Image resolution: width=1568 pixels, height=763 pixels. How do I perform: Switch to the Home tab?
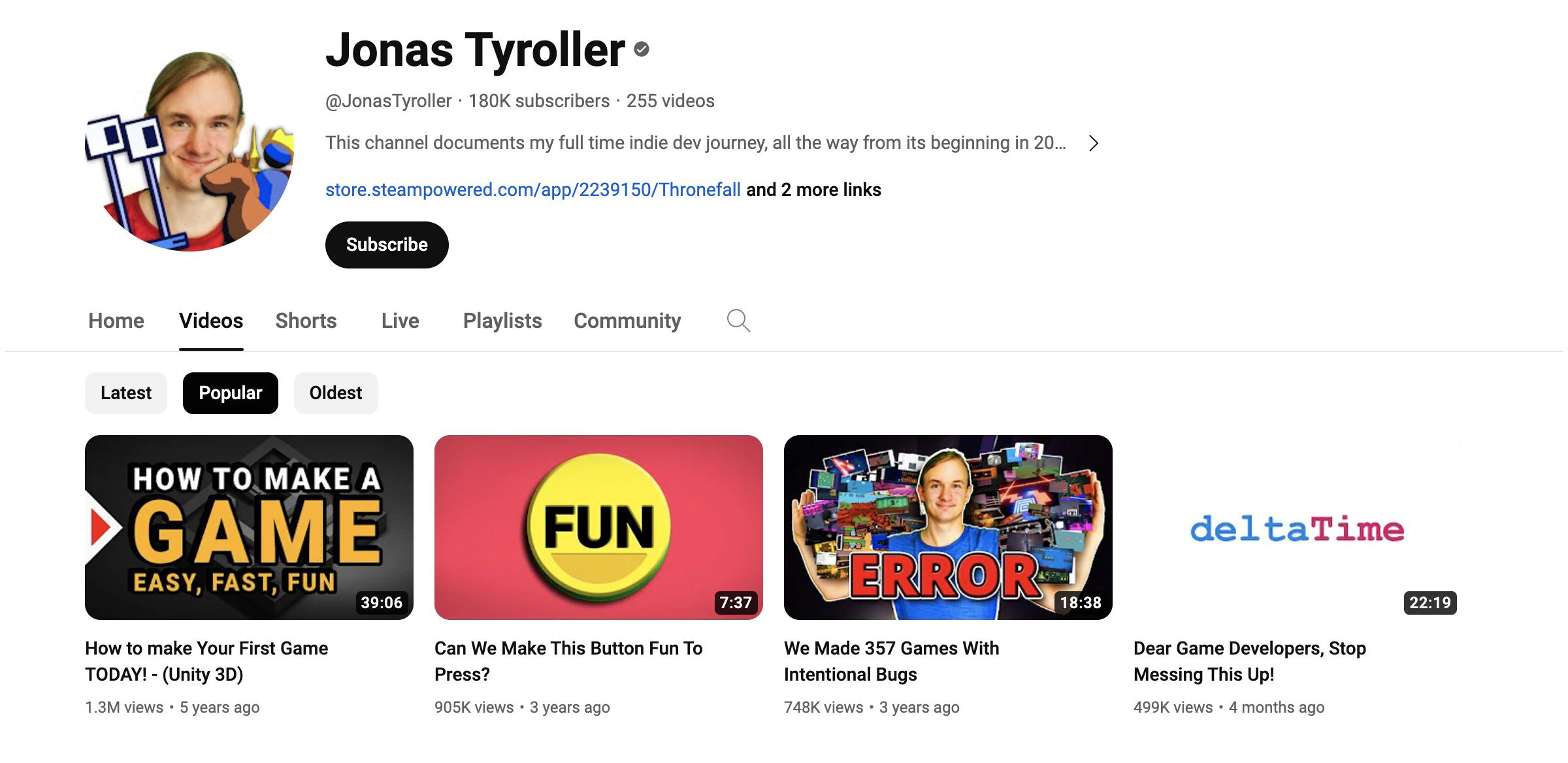tap(116, 321)
